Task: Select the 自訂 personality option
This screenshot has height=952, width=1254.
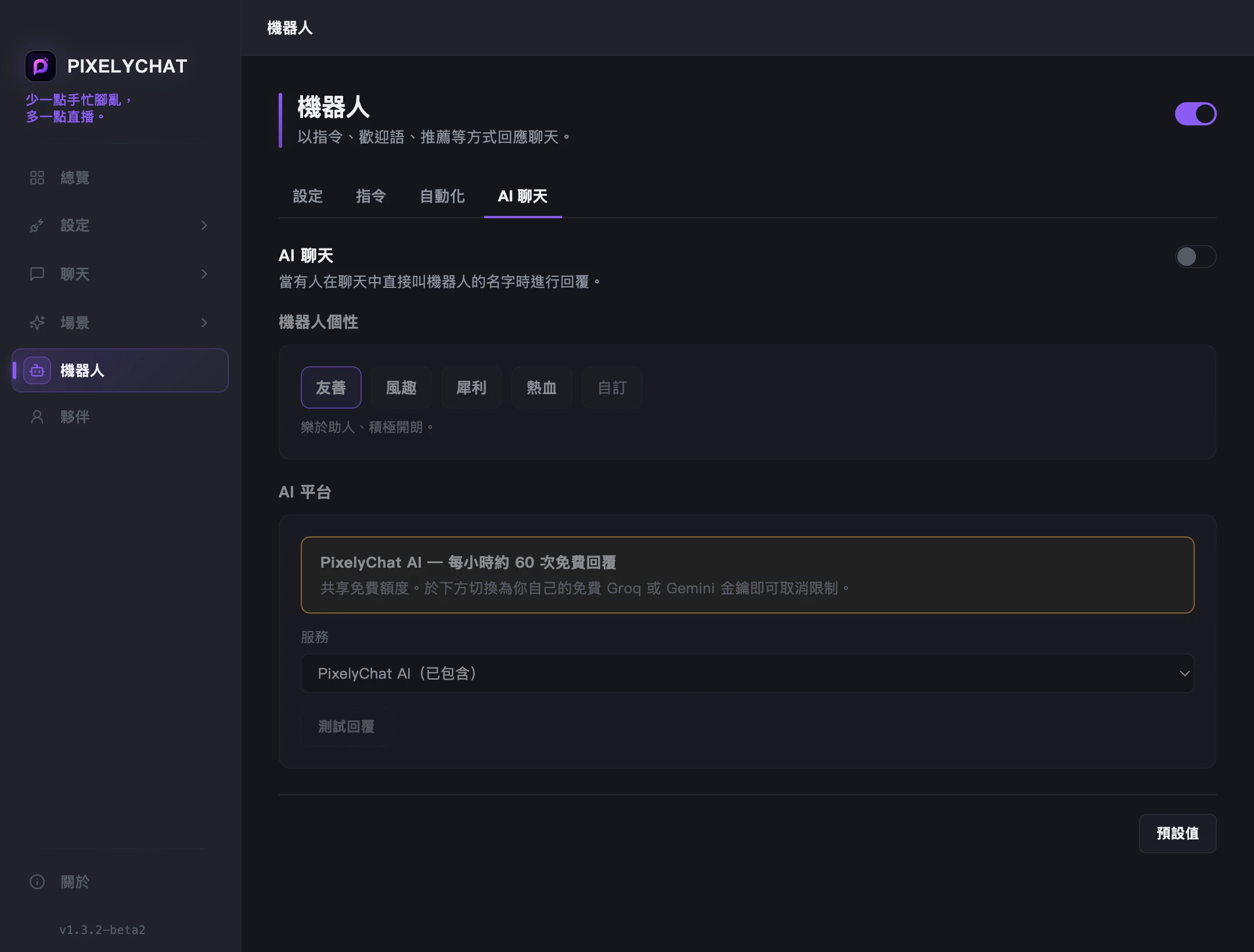Action: tap(612, 387)
